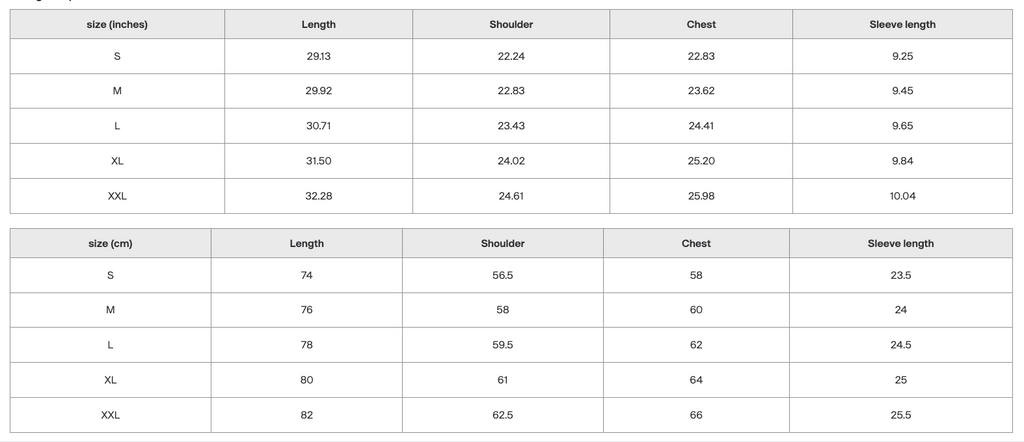Click Sleeve length header in the cm table

(901, 243)
